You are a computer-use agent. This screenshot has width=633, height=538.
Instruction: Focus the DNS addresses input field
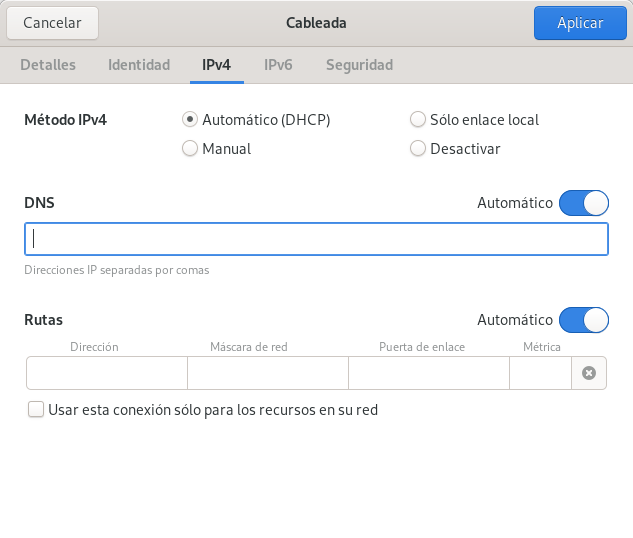(x=316, y=239)
